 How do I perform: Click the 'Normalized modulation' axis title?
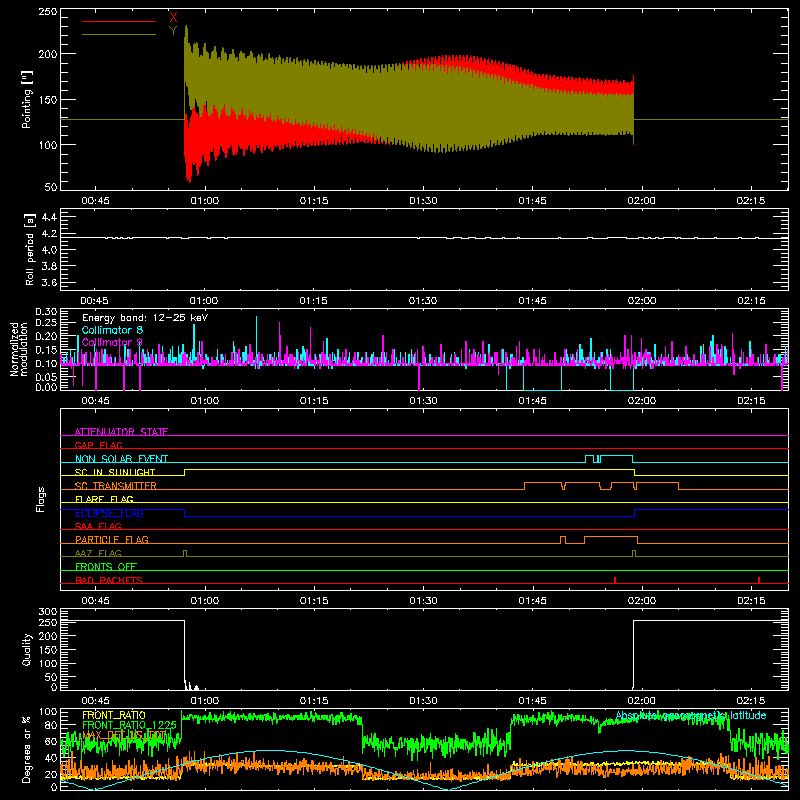[x=19, y=349]
